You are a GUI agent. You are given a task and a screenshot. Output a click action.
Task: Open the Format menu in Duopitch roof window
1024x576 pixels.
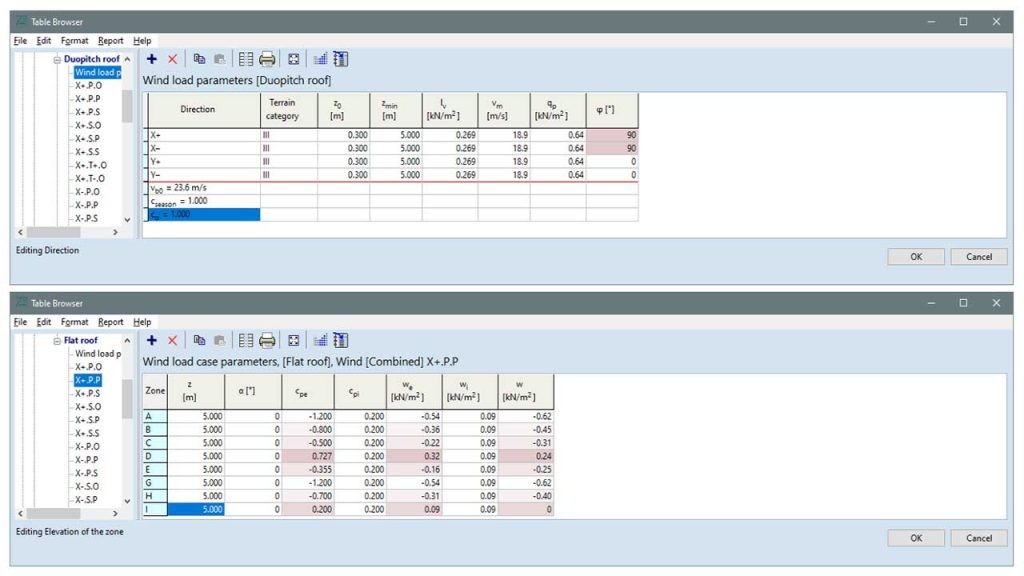click(74, 41)
